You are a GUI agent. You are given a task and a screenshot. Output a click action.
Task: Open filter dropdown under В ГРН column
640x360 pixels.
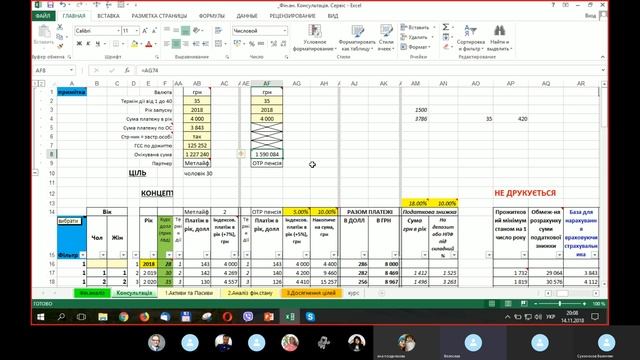pos(395,255)
